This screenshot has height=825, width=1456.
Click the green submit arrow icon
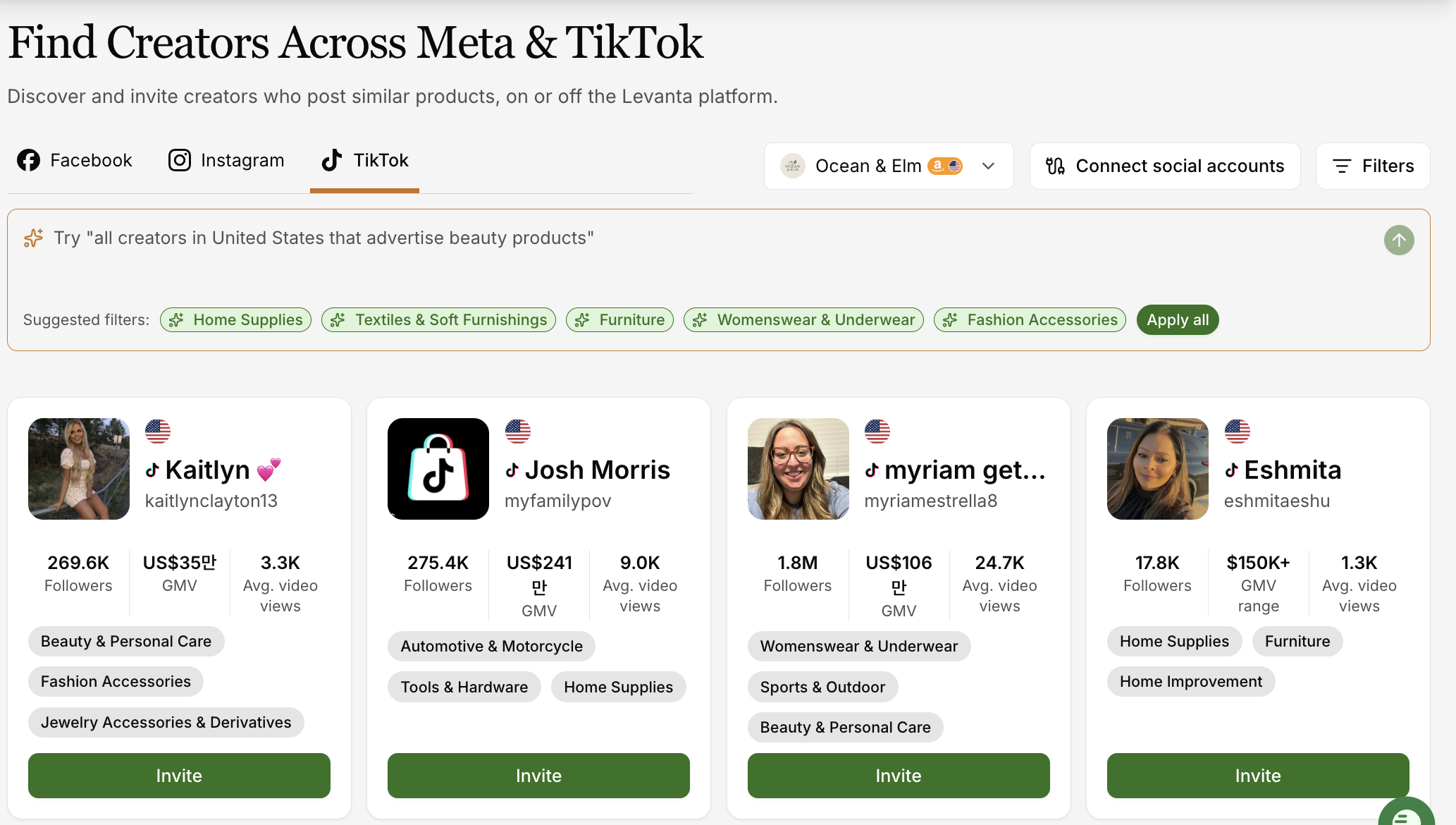[1399, 240]
